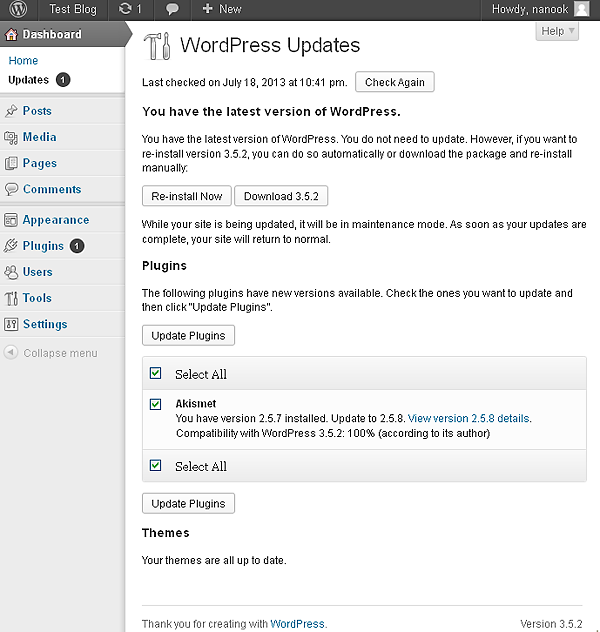Open the Howdy, nanook account menu
The image size is (600, 632).
540,9
